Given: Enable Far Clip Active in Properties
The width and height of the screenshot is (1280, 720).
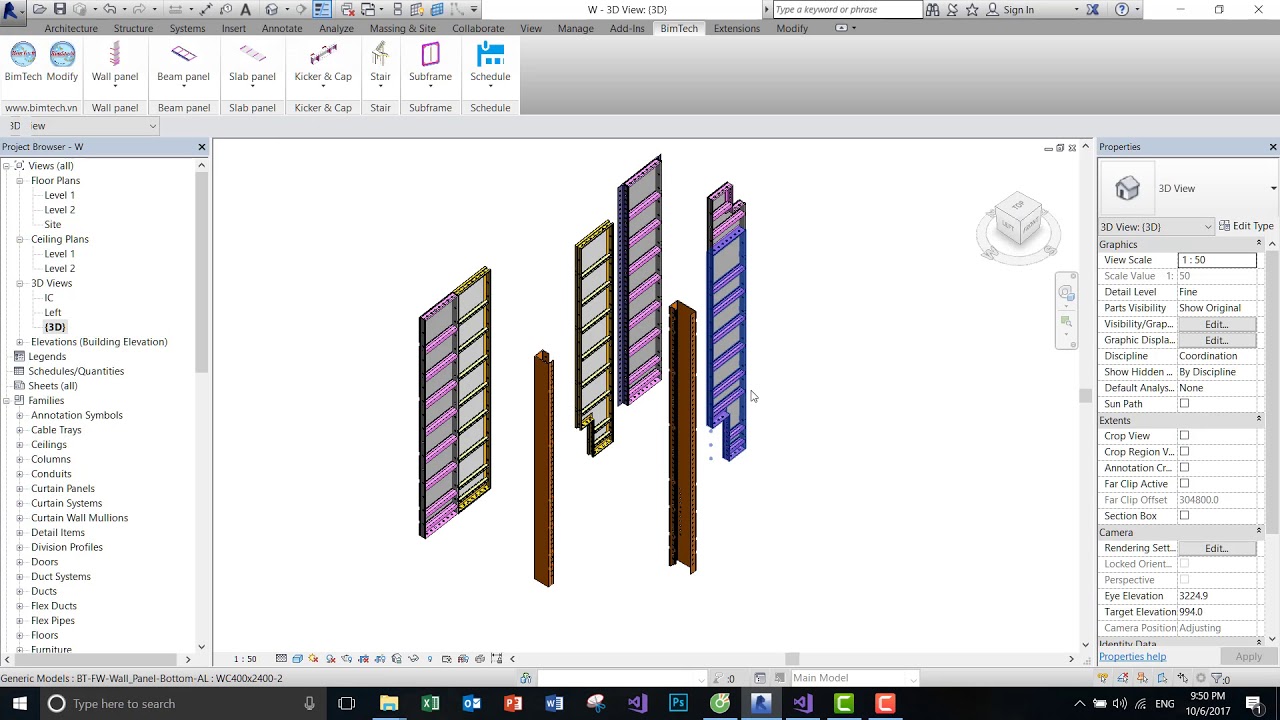Looking at the screenshot, I should 1186,483.
